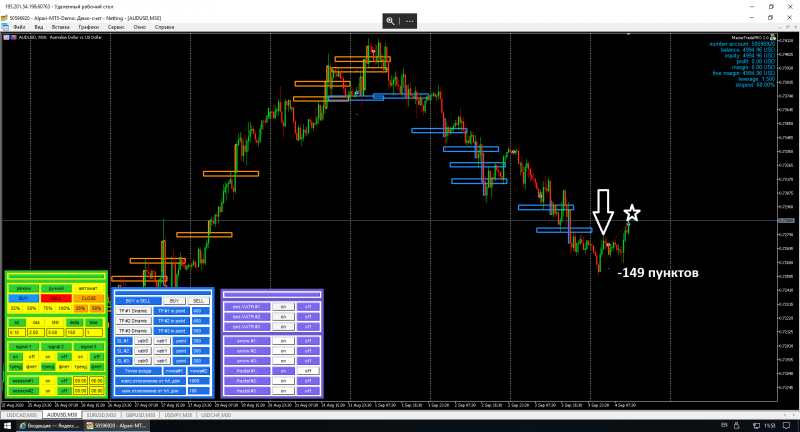Switch arrow #2 off
Image resolution: width=800 pixels, height=432 pixels.
(308, 350)
